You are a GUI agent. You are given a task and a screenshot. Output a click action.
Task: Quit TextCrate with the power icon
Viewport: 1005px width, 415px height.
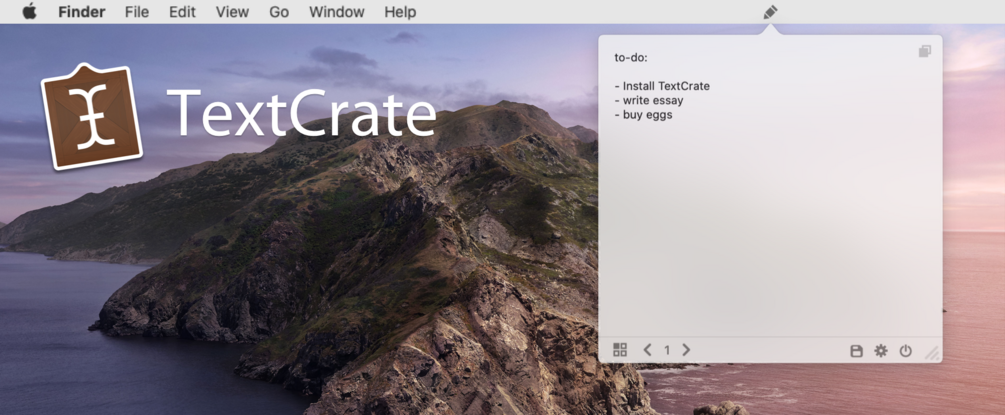click(x=906, y=351)
